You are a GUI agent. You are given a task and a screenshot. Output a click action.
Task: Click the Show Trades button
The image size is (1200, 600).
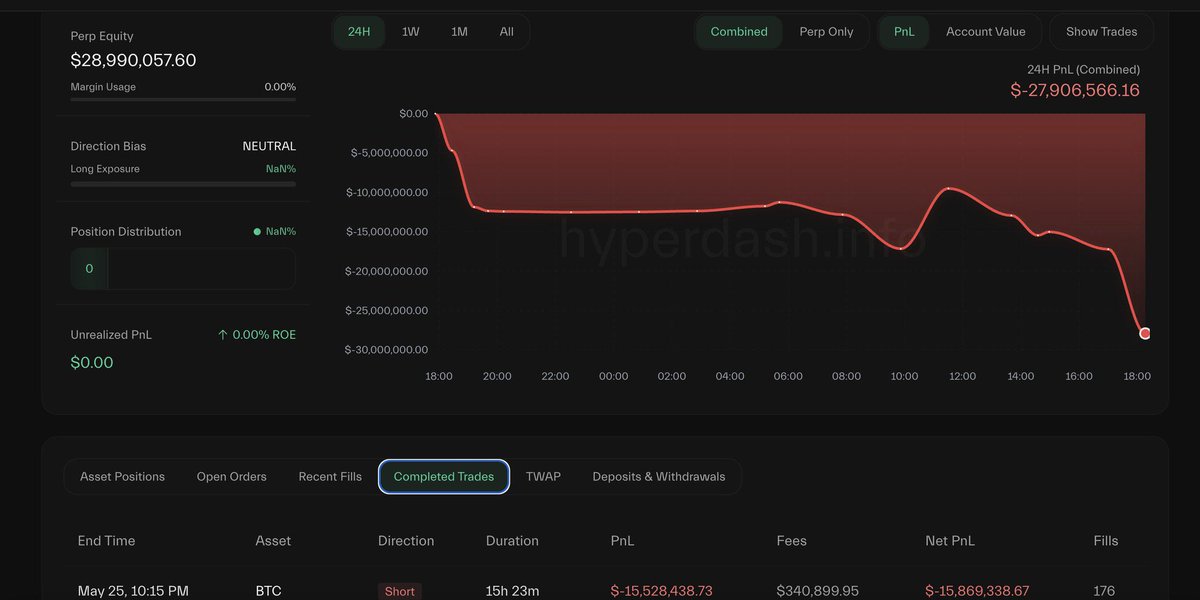1101,32
